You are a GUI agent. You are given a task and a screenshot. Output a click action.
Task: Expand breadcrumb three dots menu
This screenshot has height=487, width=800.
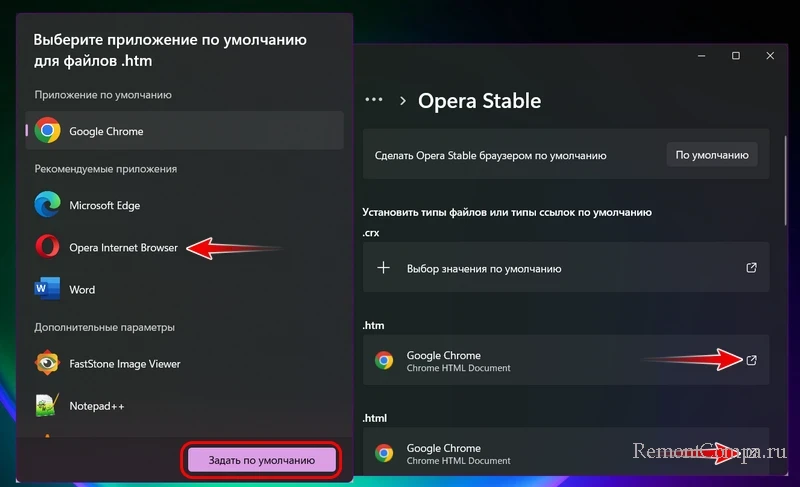tap(374, 100)
